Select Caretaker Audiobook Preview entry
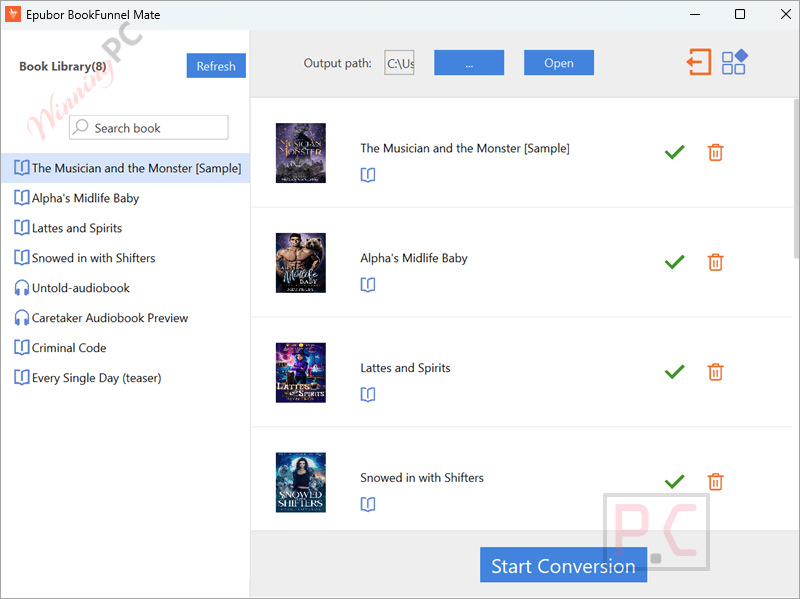This screenshot has width=800, height=599. coord(125,318)
